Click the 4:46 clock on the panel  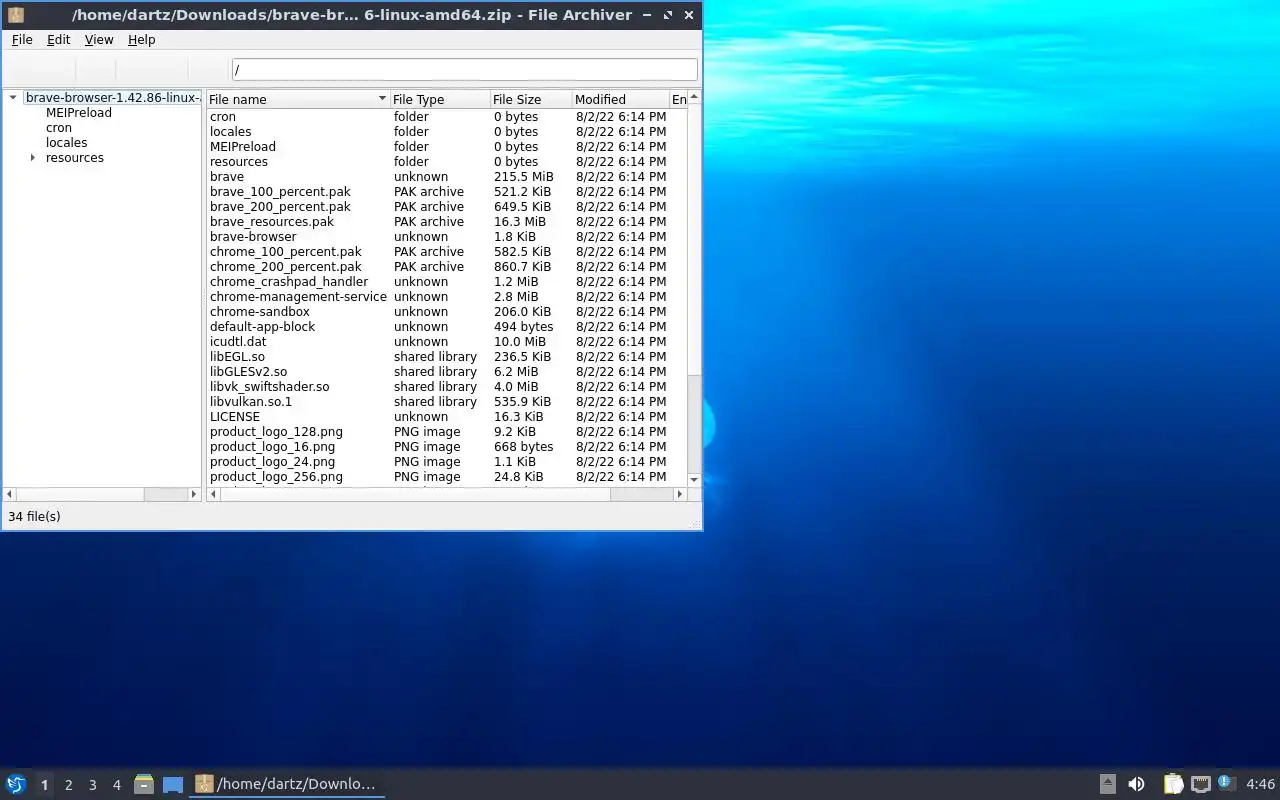pyautogui.click(x=1261, y=784)
